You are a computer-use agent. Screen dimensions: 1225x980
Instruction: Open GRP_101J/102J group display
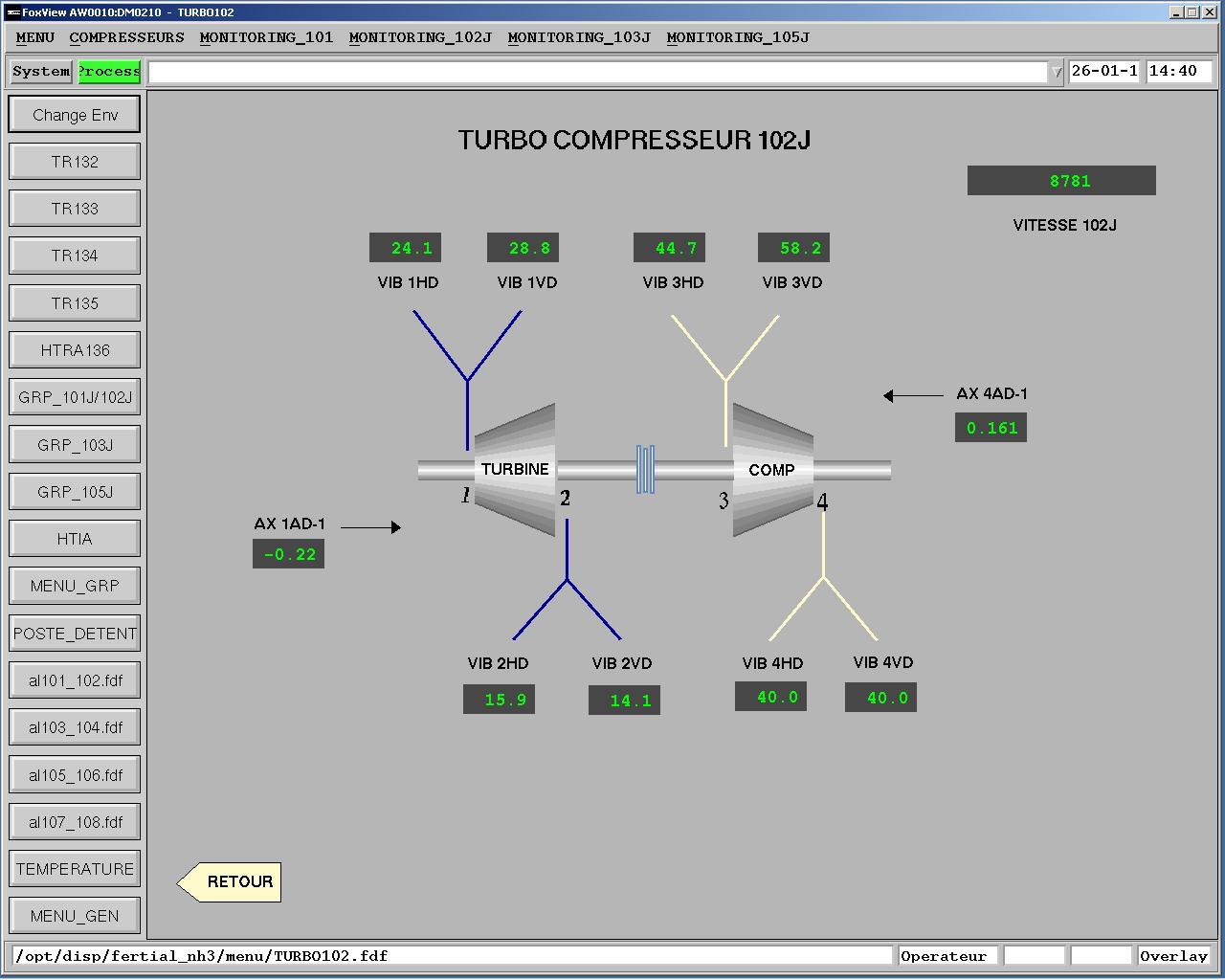tap(74, 396)
